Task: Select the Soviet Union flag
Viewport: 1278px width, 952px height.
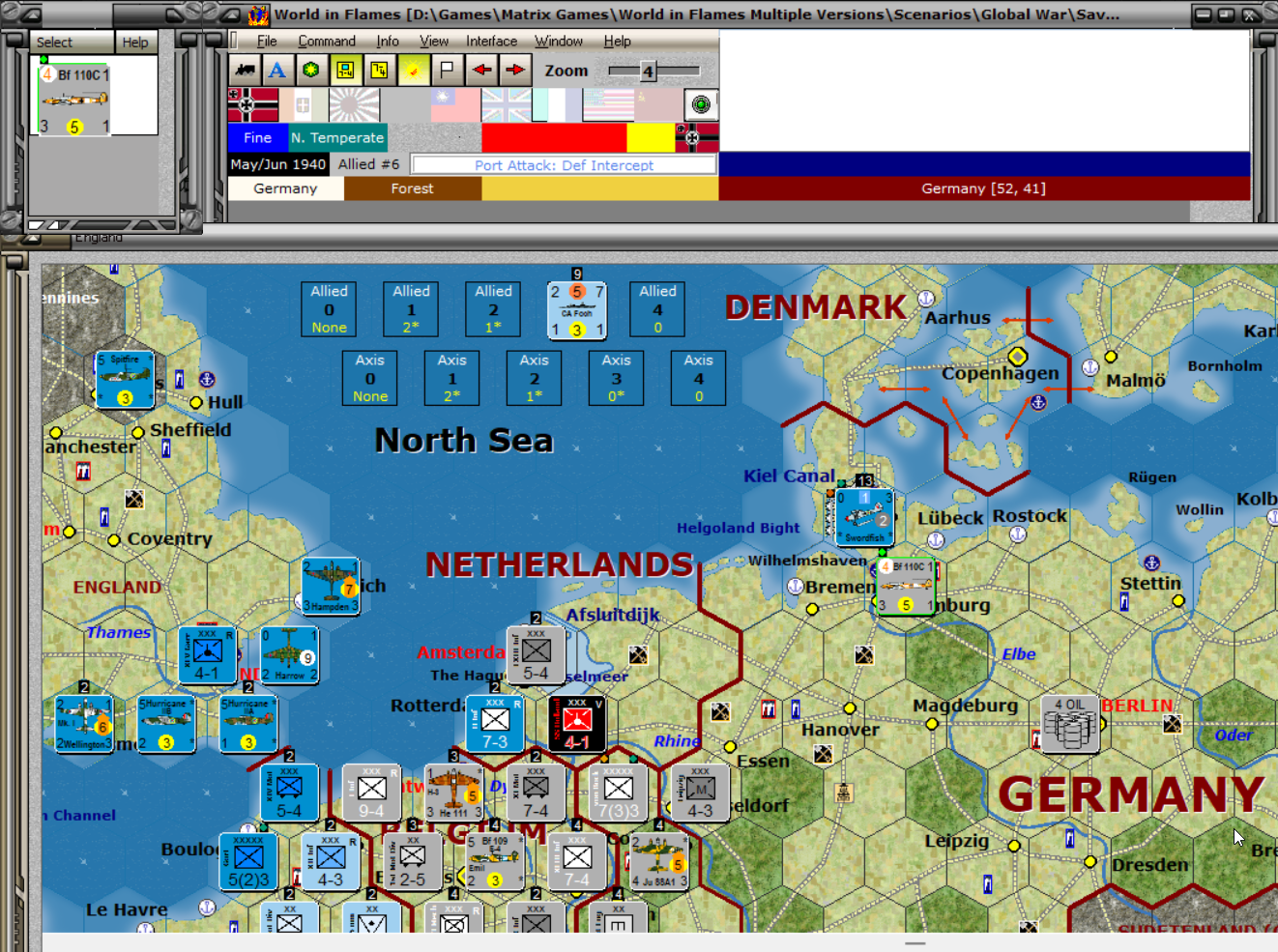Action: pyautogui.click(x=658, y=104)
